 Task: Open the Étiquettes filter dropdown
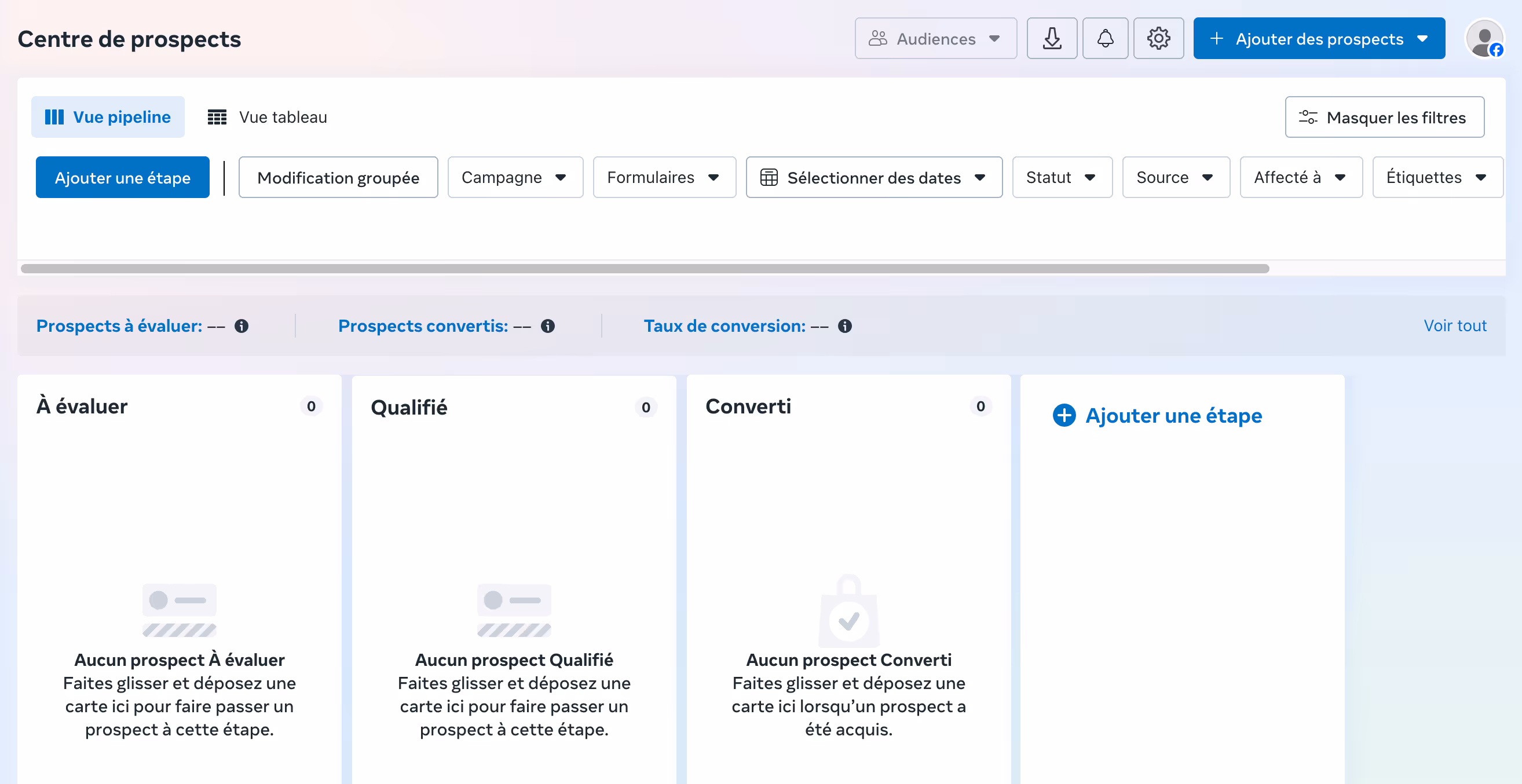pos(1437,177)
